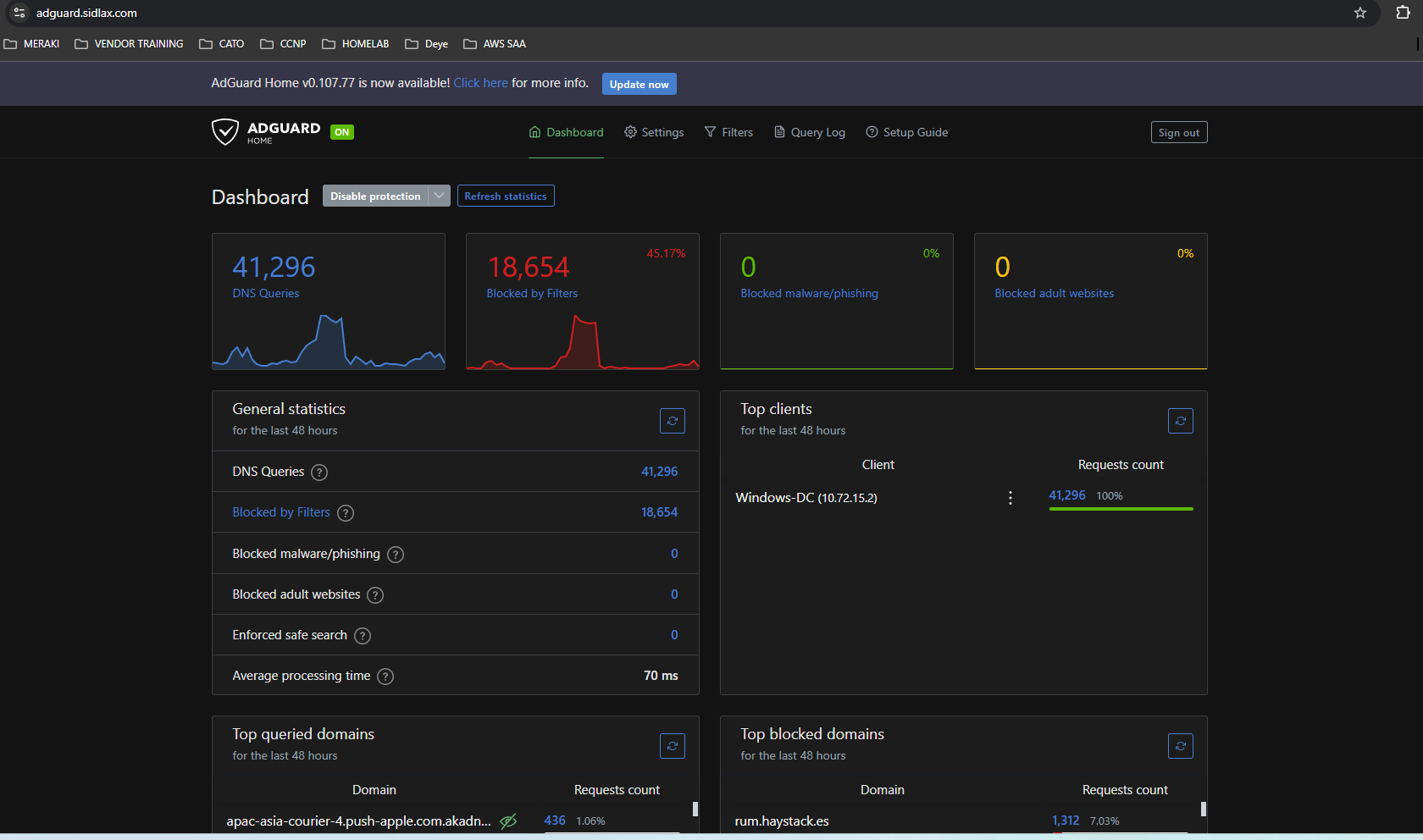Viewport: 1423px width, 840px height.
Task: Follow the 'Click here' update info link
Action: coord(480,83)
